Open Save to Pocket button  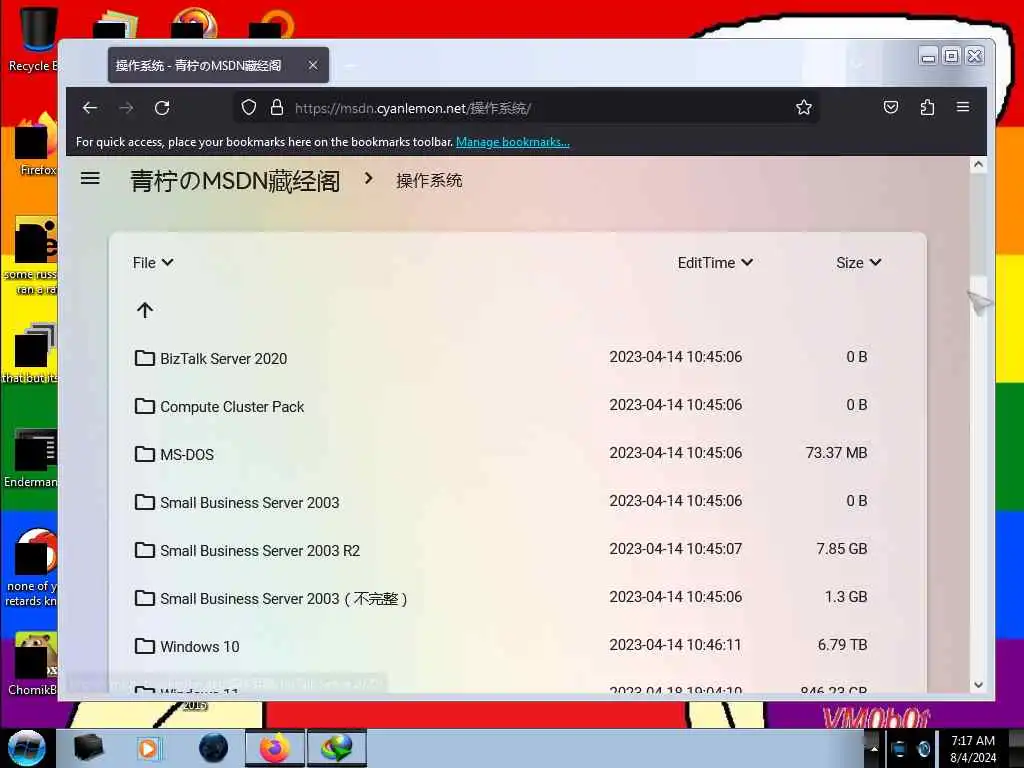pyautogui.click(x=891, y=107)
